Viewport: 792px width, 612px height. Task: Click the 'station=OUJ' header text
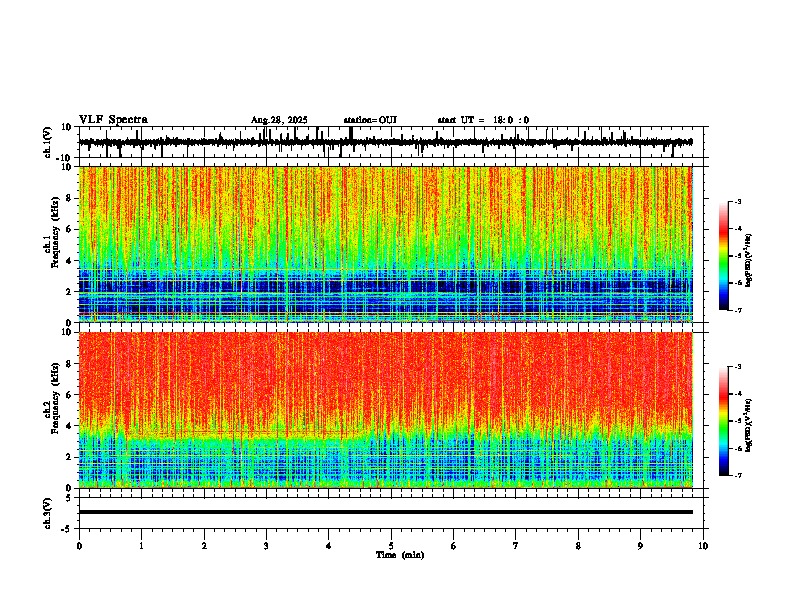click(370, 120)
